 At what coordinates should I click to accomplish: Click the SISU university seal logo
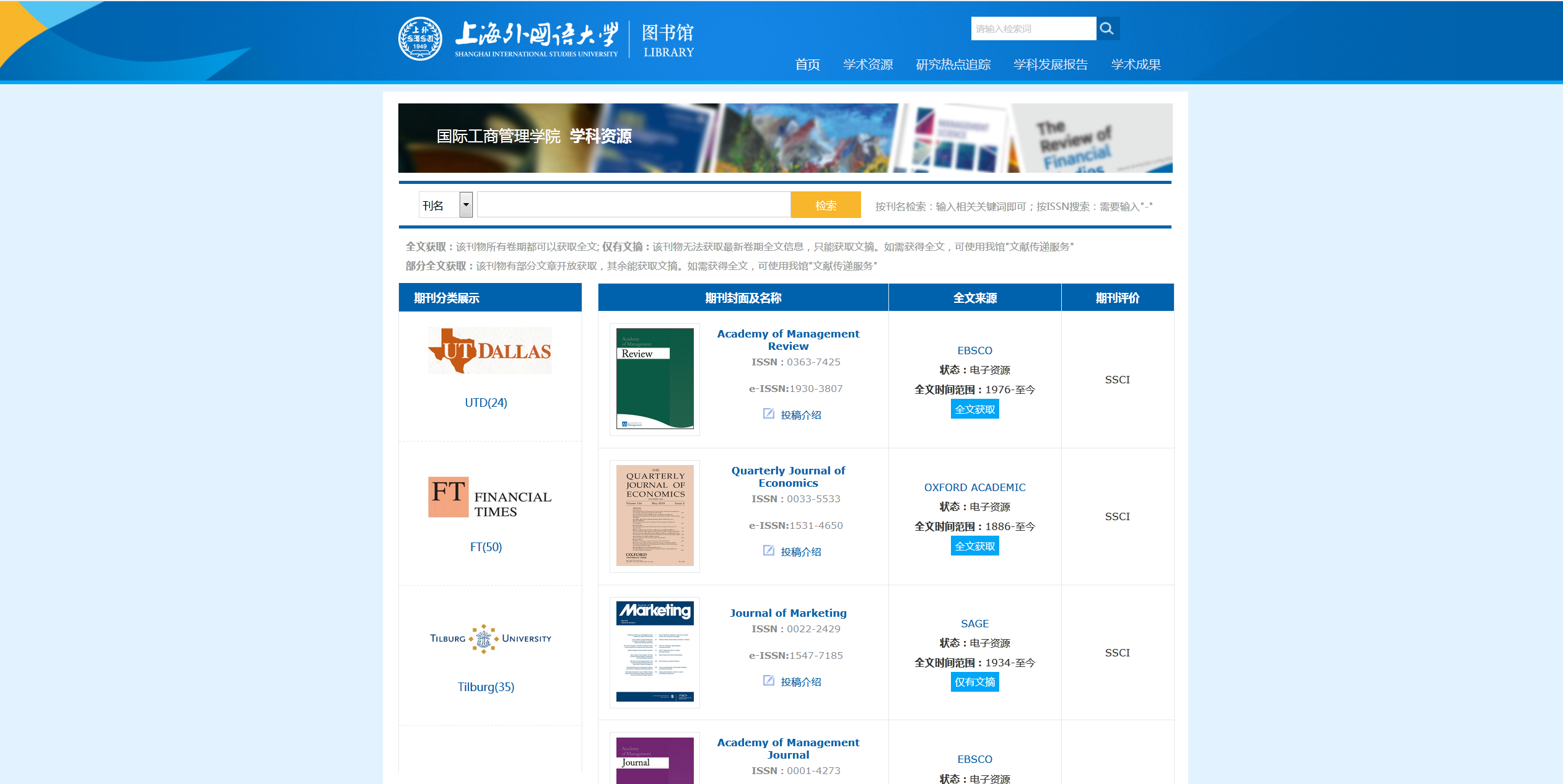[420, 39]
